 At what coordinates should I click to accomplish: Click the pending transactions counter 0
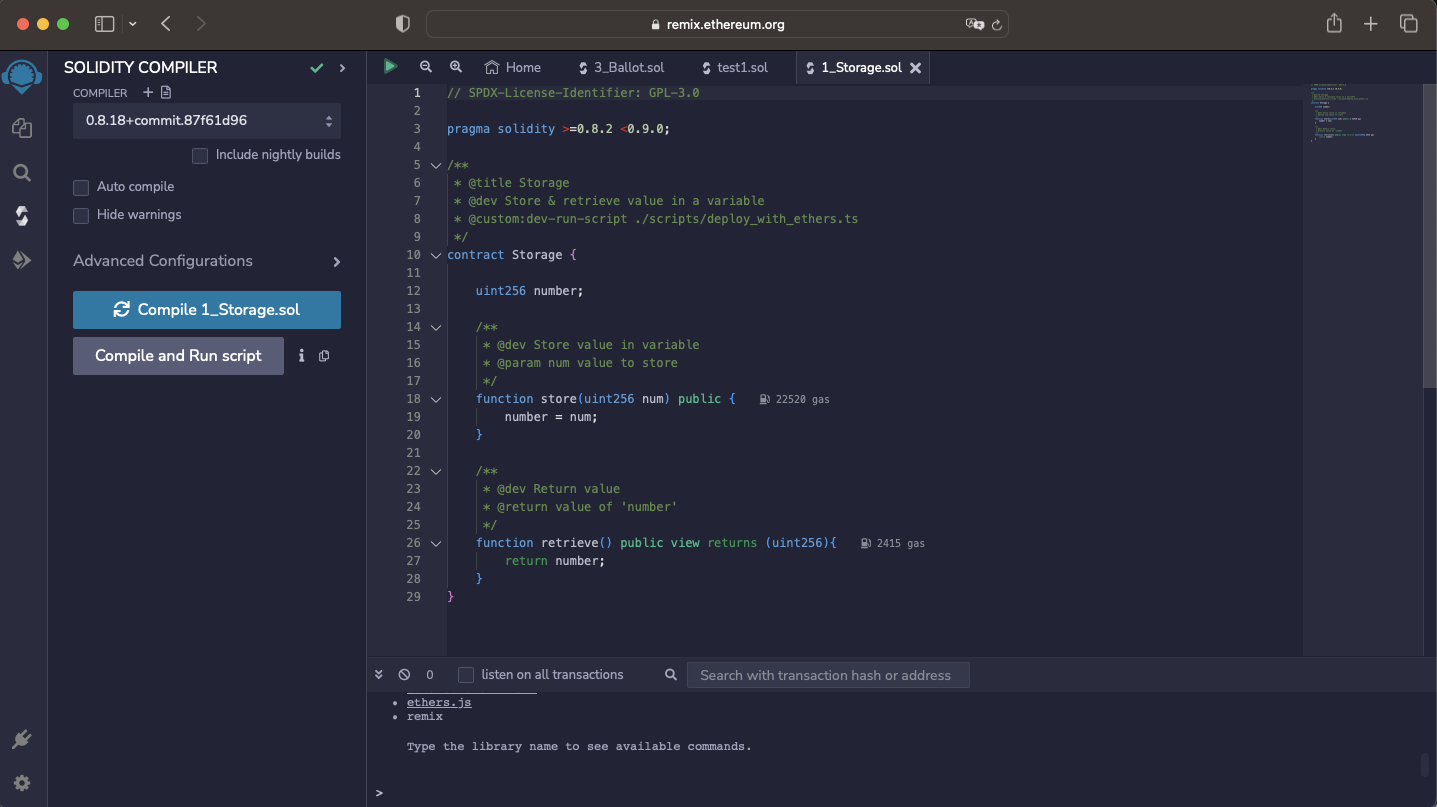pos(430,675)
